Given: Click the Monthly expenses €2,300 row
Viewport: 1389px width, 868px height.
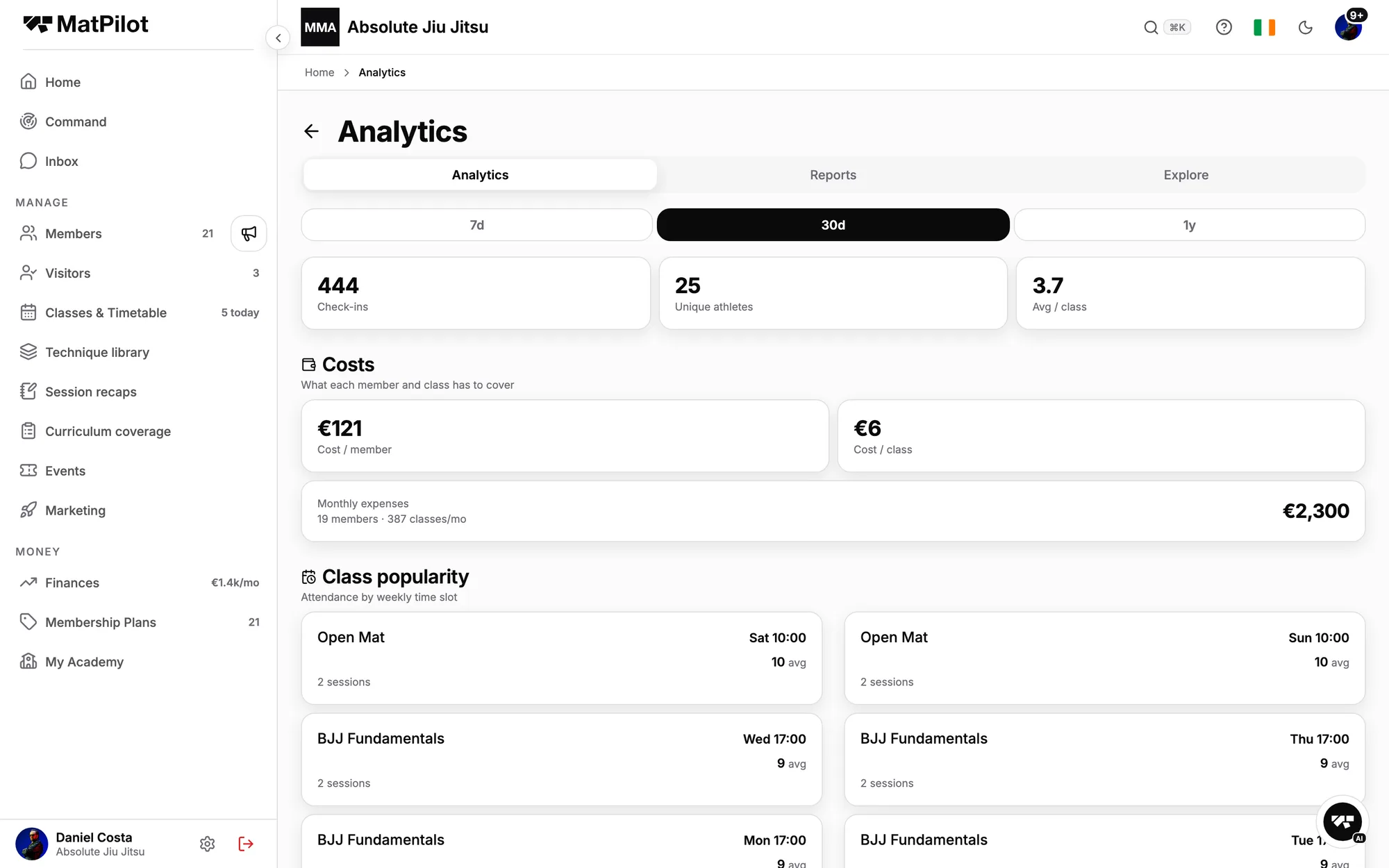Looking at the screenshot, I should [x=833, y=511].
